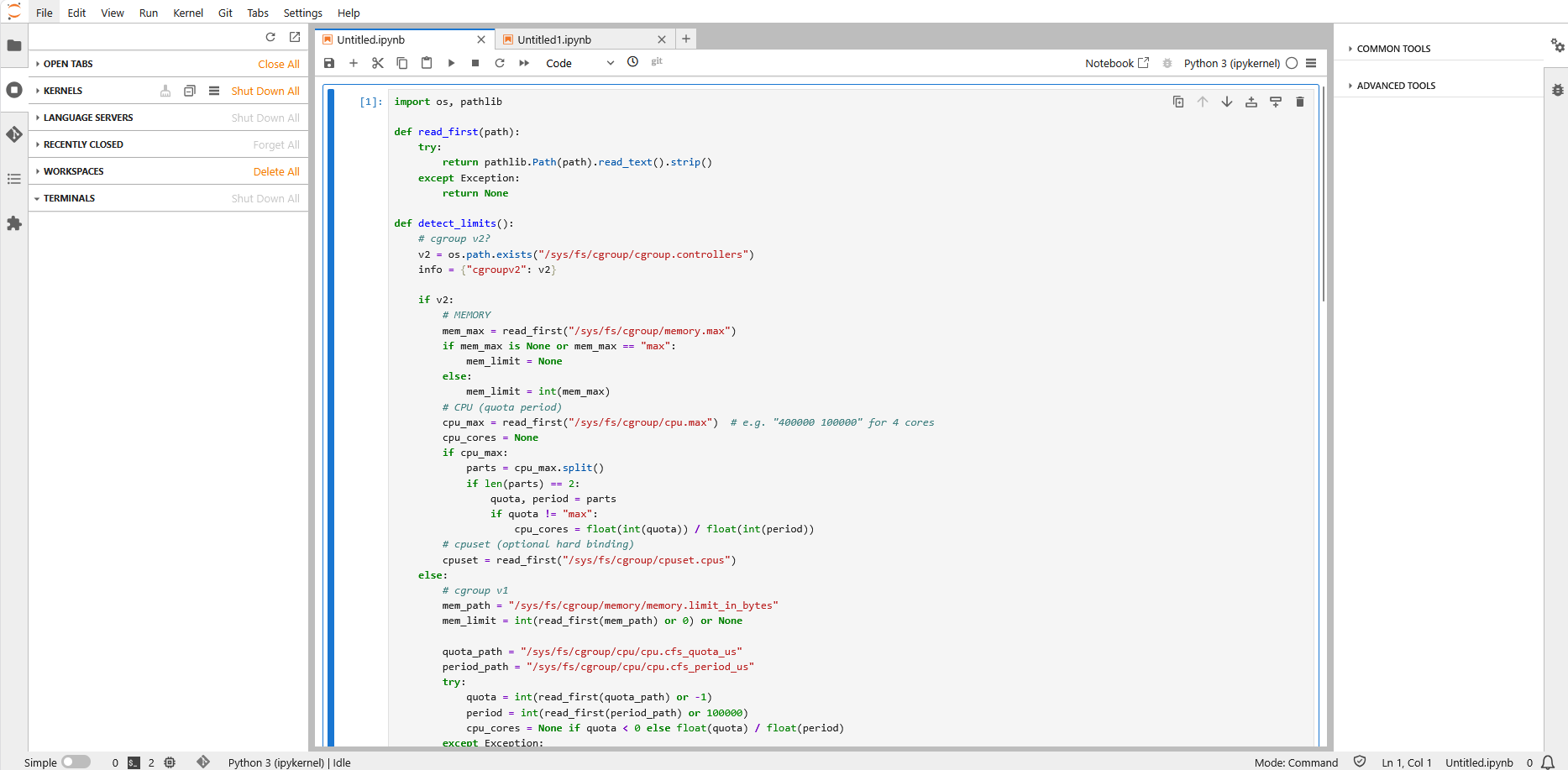Open the notebook toolbar hamburger menu
The width and height of the screenshot is (1568, 770).
1311,63
